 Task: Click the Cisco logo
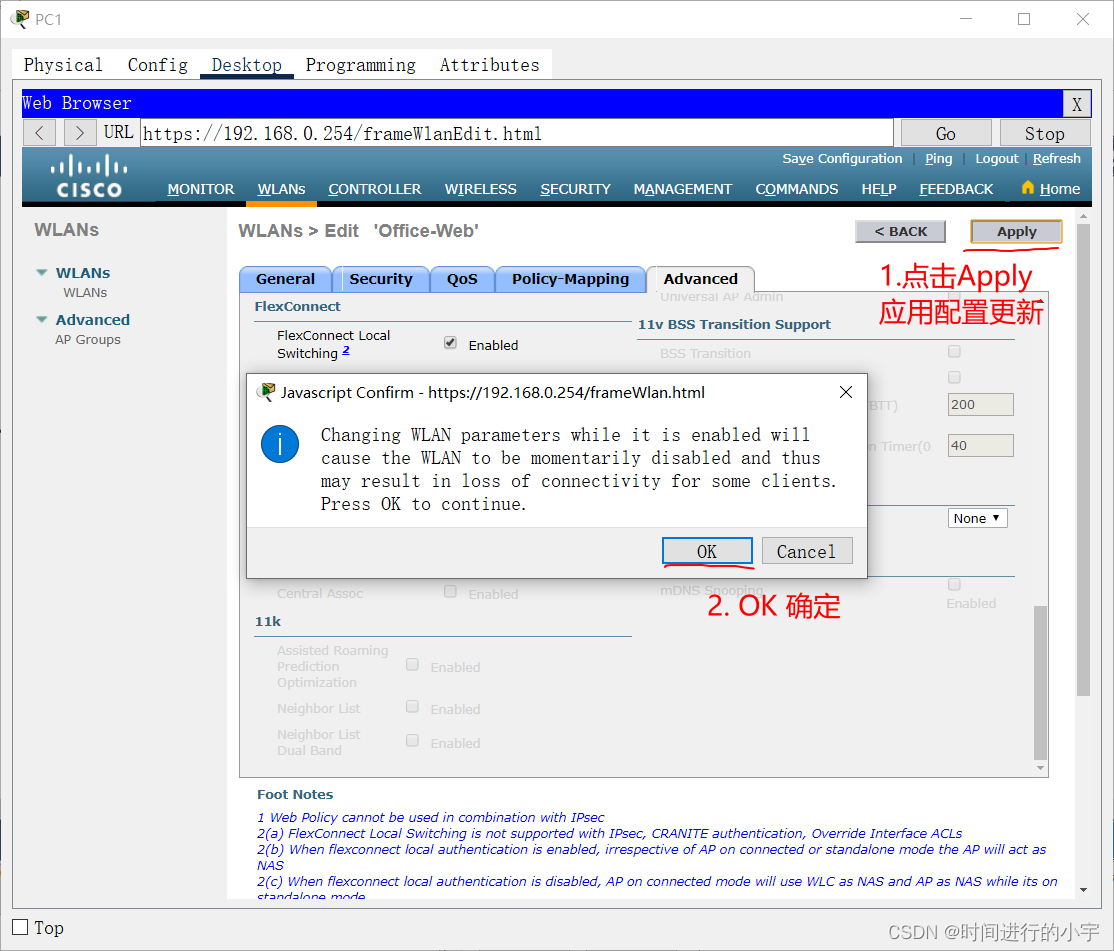[89, 176]
